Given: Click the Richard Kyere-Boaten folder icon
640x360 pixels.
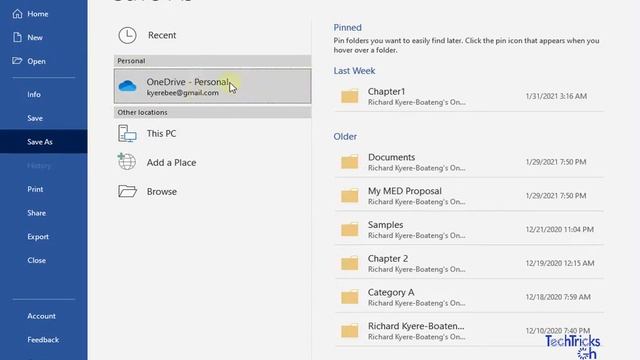Looking at the screenshot, I should [350, 331].
